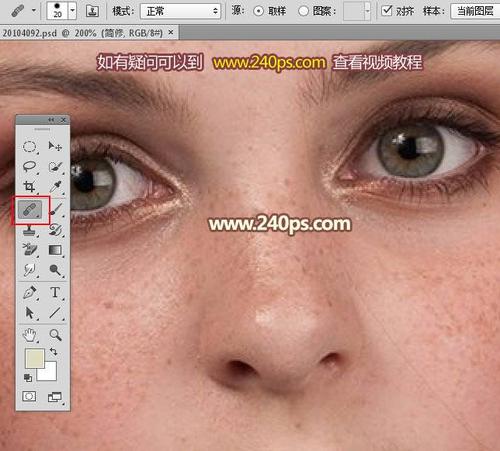Select the Lasso tool

(29, 166)
